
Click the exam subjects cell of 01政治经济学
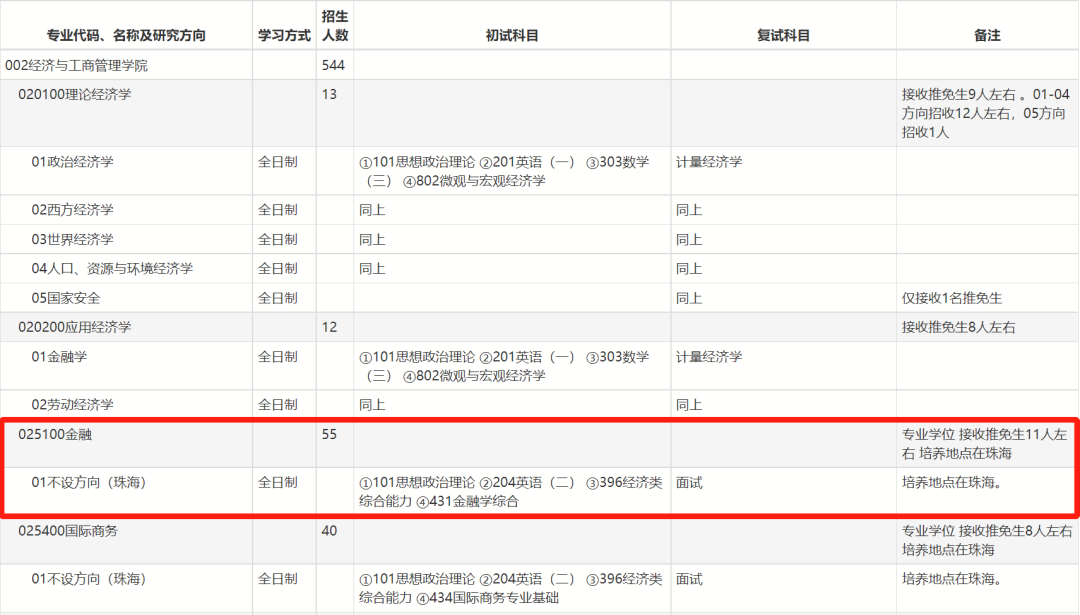point(504,171)
